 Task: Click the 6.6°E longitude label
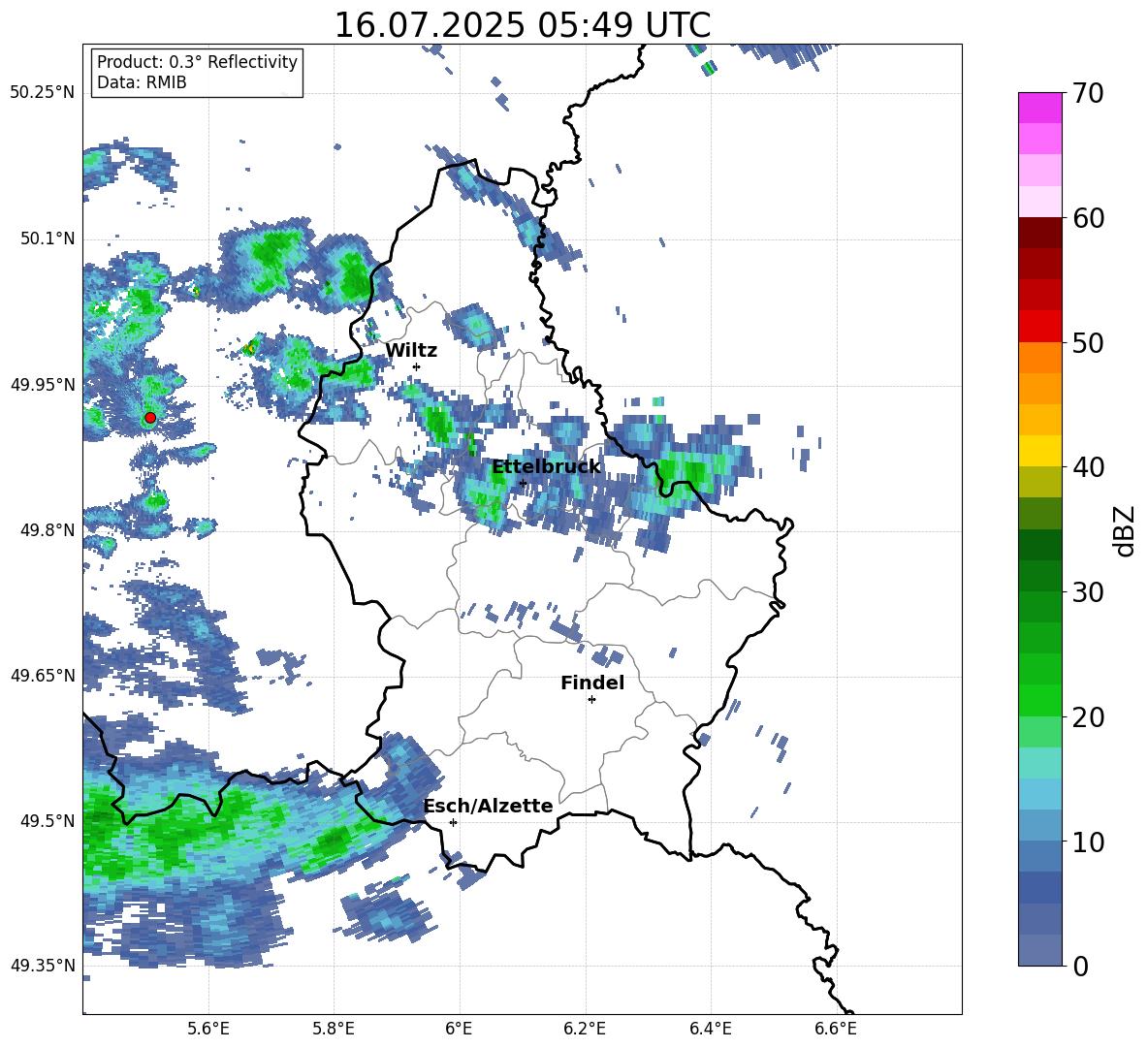(836, 1029)
